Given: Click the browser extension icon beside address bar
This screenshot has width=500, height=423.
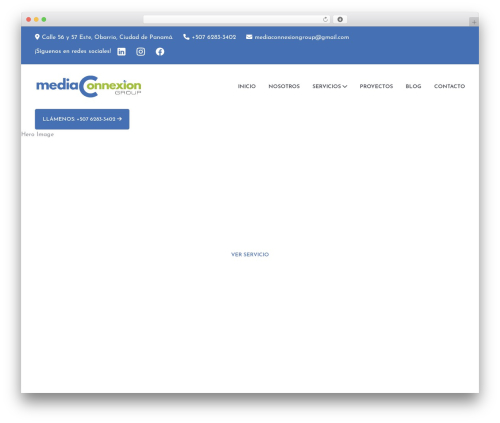Looking at the screenshot, I should [340, 19].
